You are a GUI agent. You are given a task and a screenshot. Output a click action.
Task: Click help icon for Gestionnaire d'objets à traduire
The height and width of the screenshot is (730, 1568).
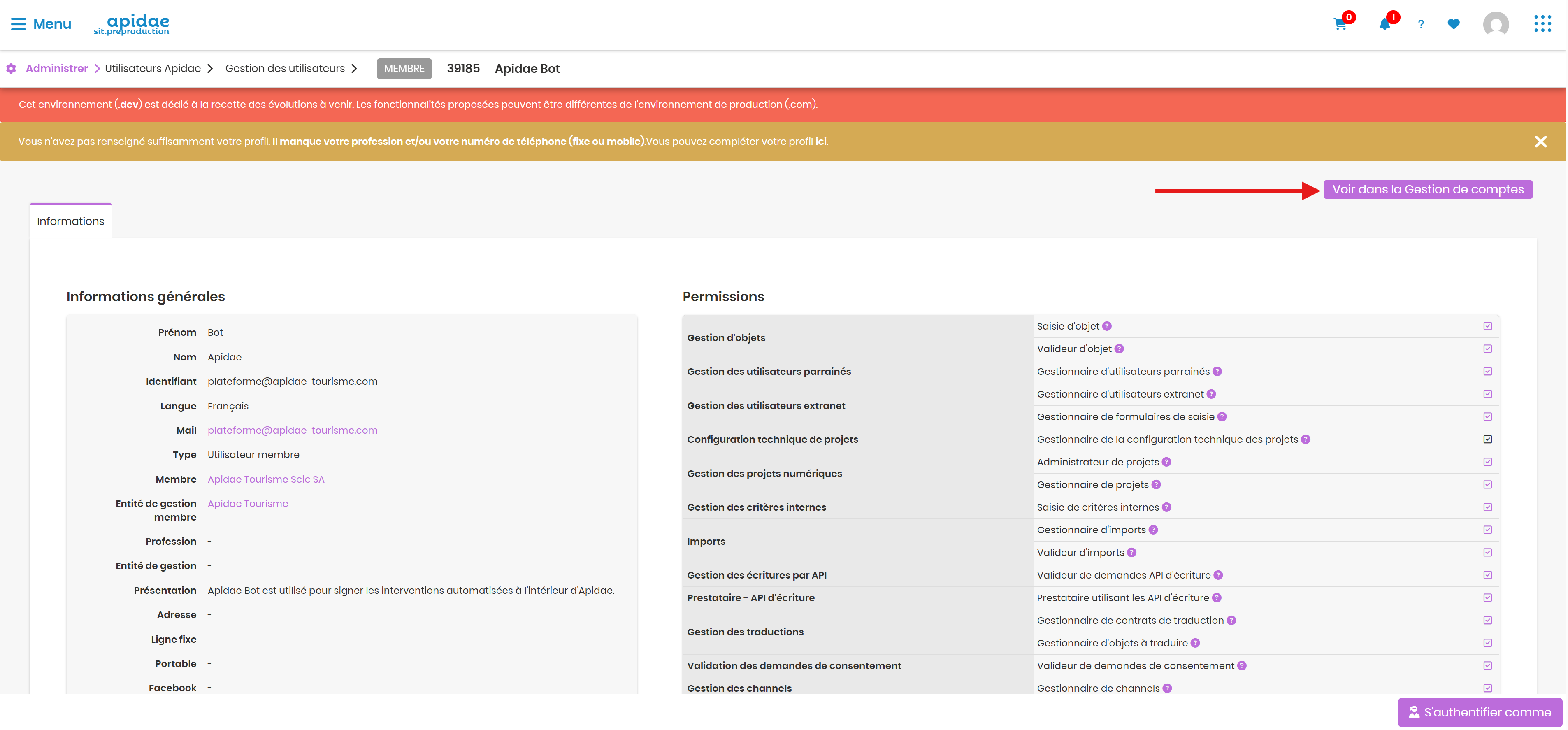coord(1196,643)
